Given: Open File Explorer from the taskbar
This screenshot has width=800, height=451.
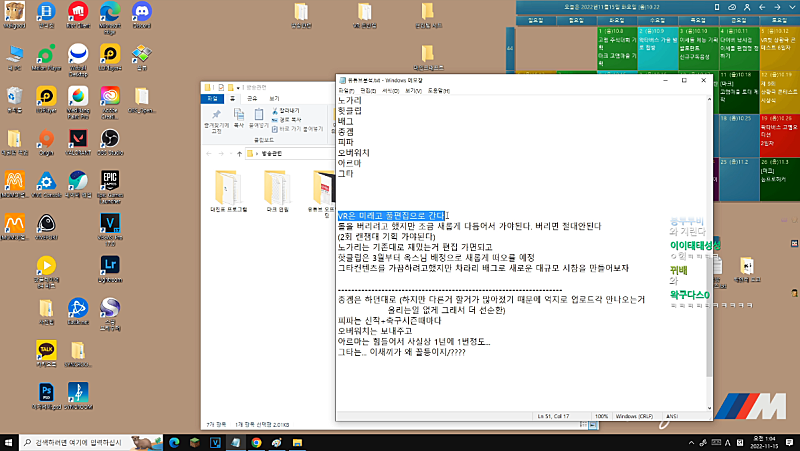Looking at the screenshot, I should click(297, 442).
